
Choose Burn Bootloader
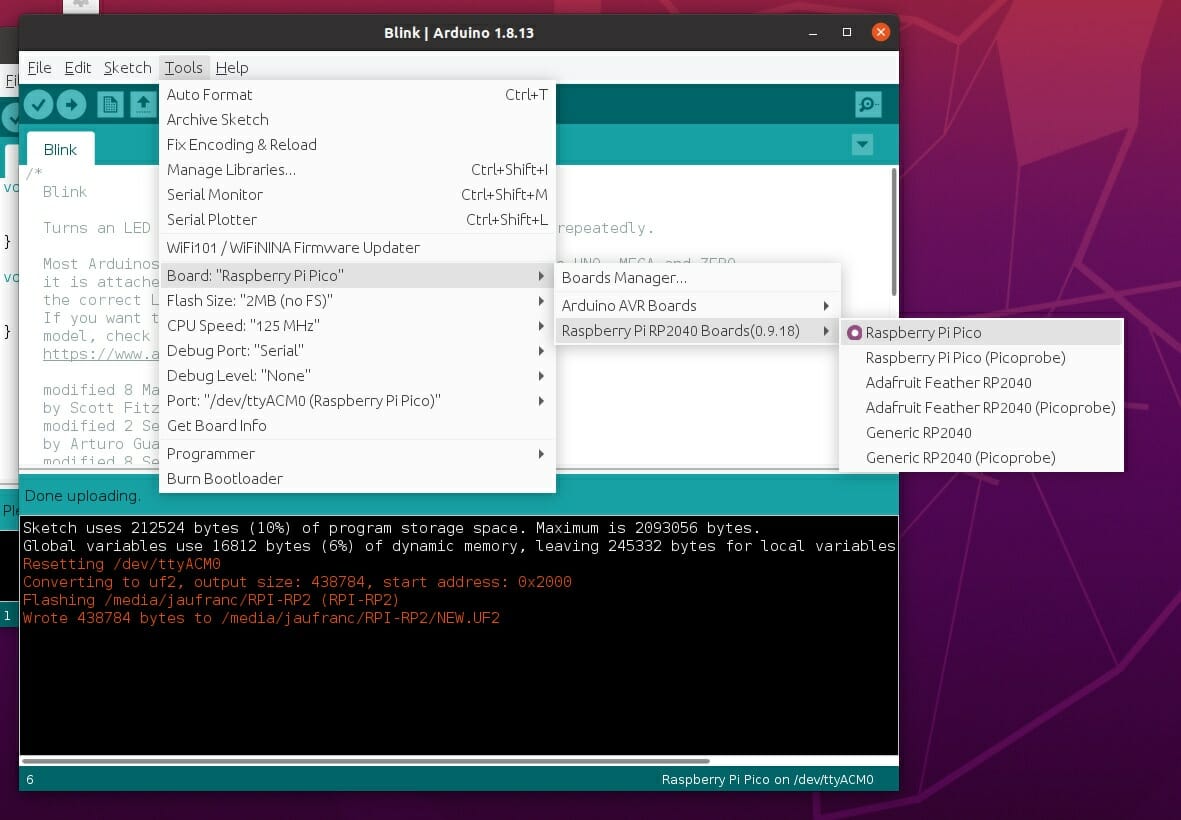[357, 479]
